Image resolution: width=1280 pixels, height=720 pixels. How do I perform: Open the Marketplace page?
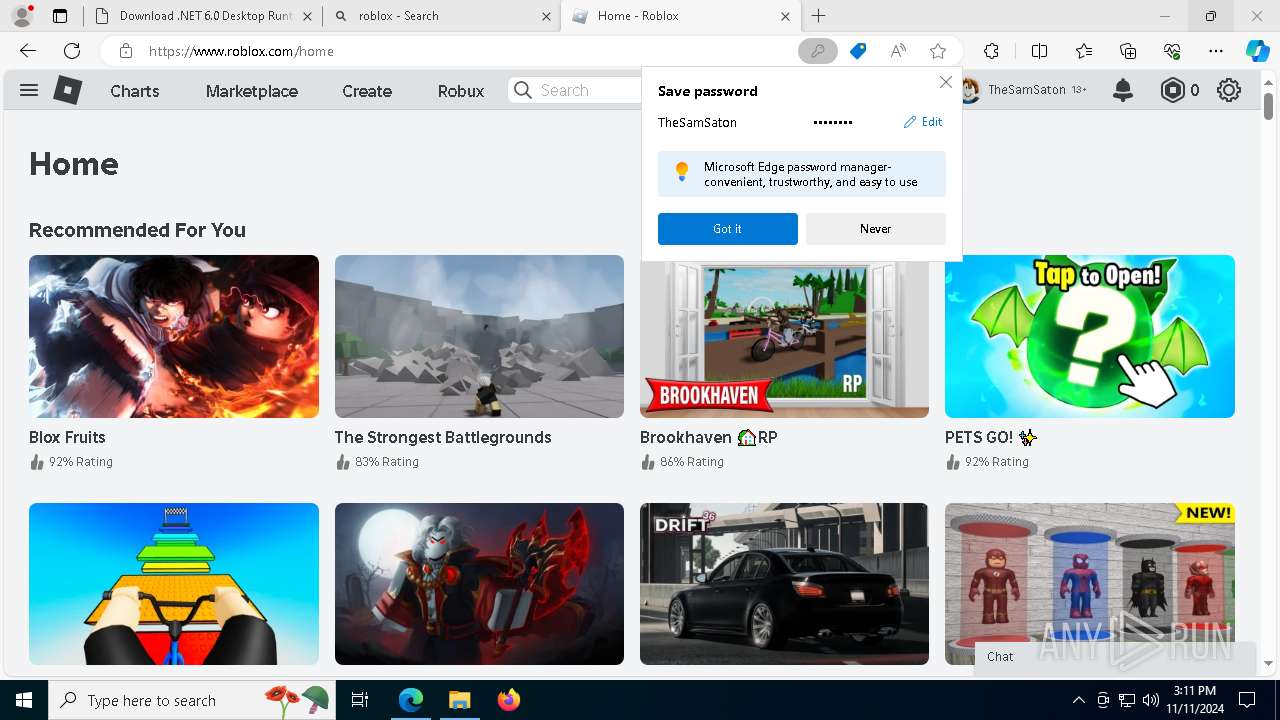(x=252, y=91)
